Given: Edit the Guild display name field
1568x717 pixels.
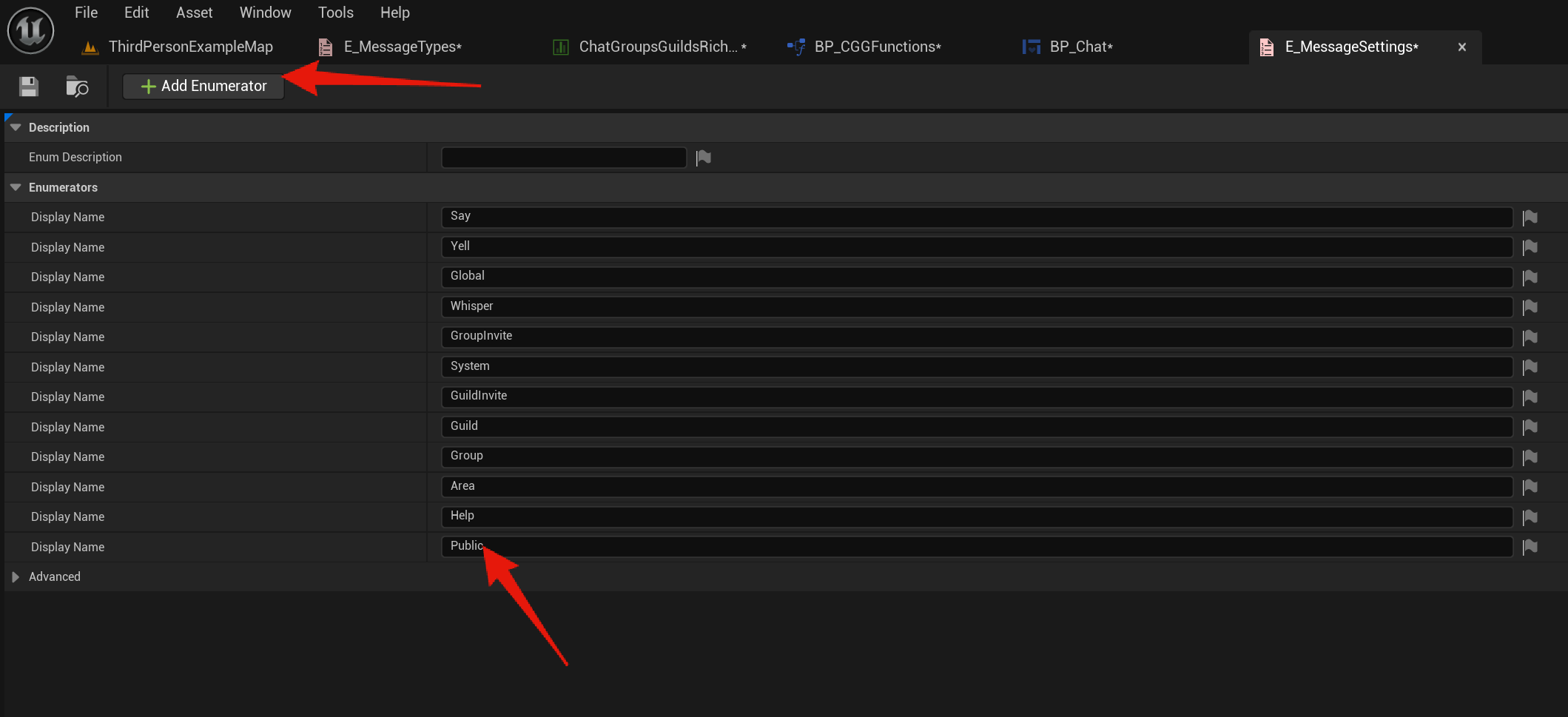Looking at the screenshot, I should 977,426.
